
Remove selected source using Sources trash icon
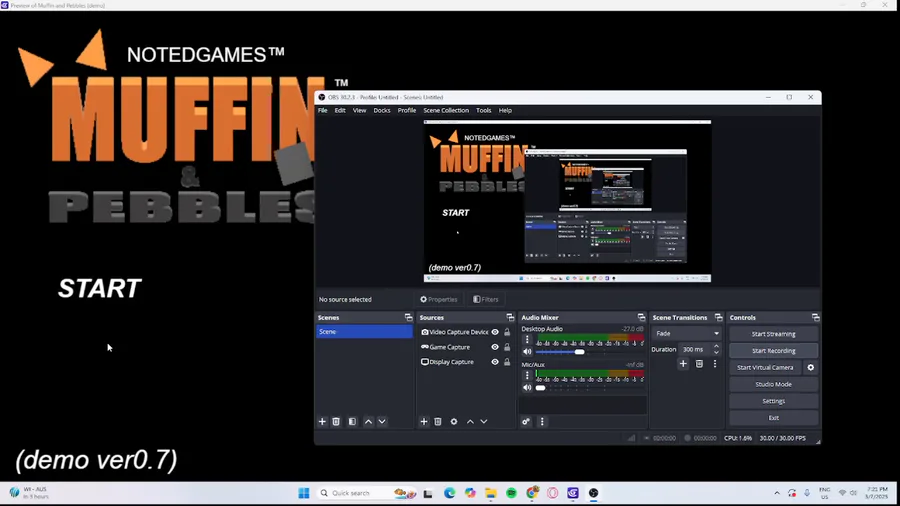[x=438, y=422]
